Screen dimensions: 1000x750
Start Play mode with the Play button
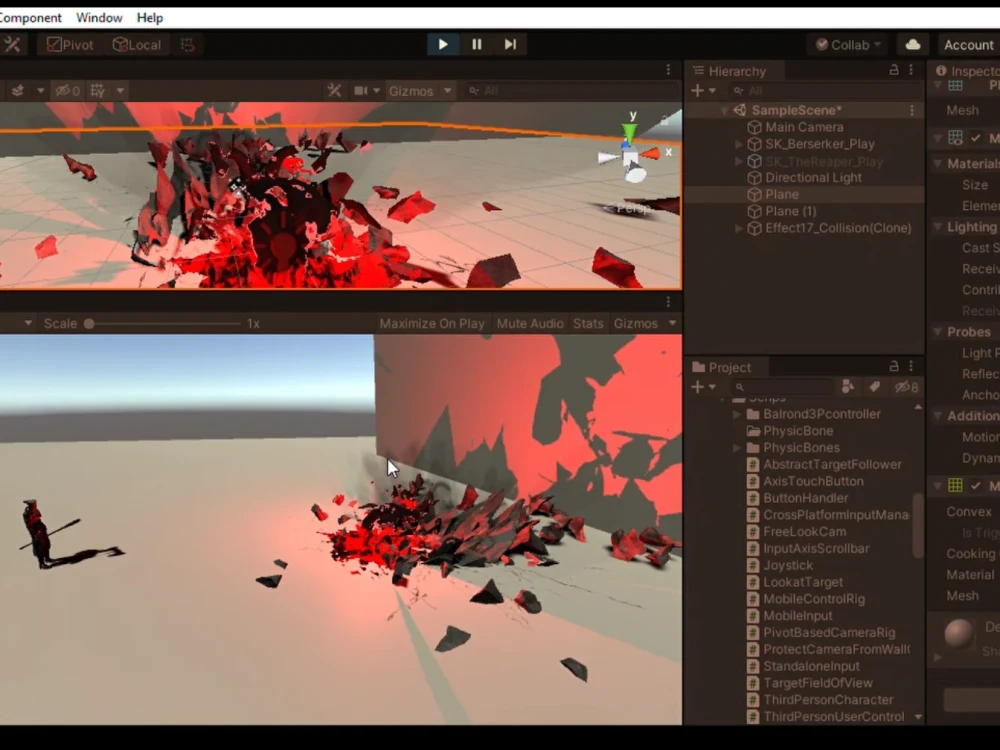click(443, 45)
